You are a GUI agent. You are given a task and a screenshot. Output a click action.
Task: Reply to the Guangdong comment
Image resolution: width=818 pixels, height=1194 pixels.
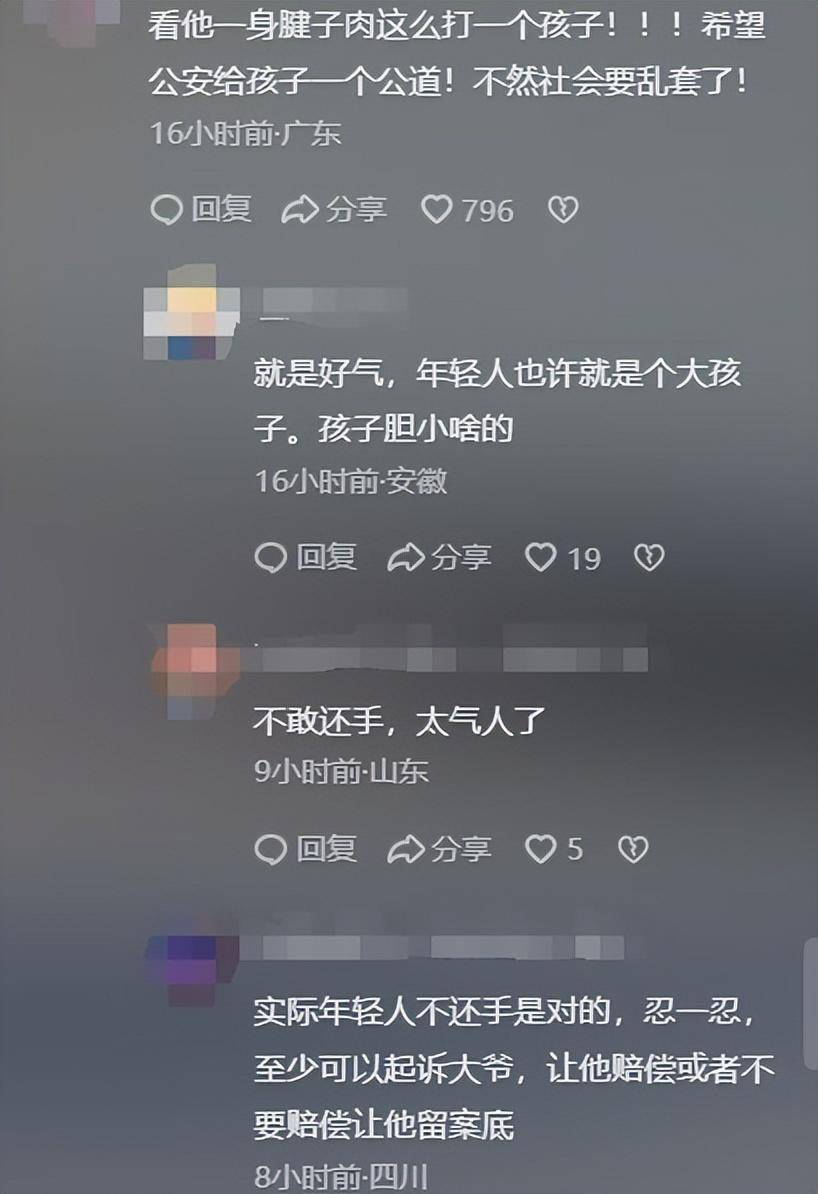[201, 209]
